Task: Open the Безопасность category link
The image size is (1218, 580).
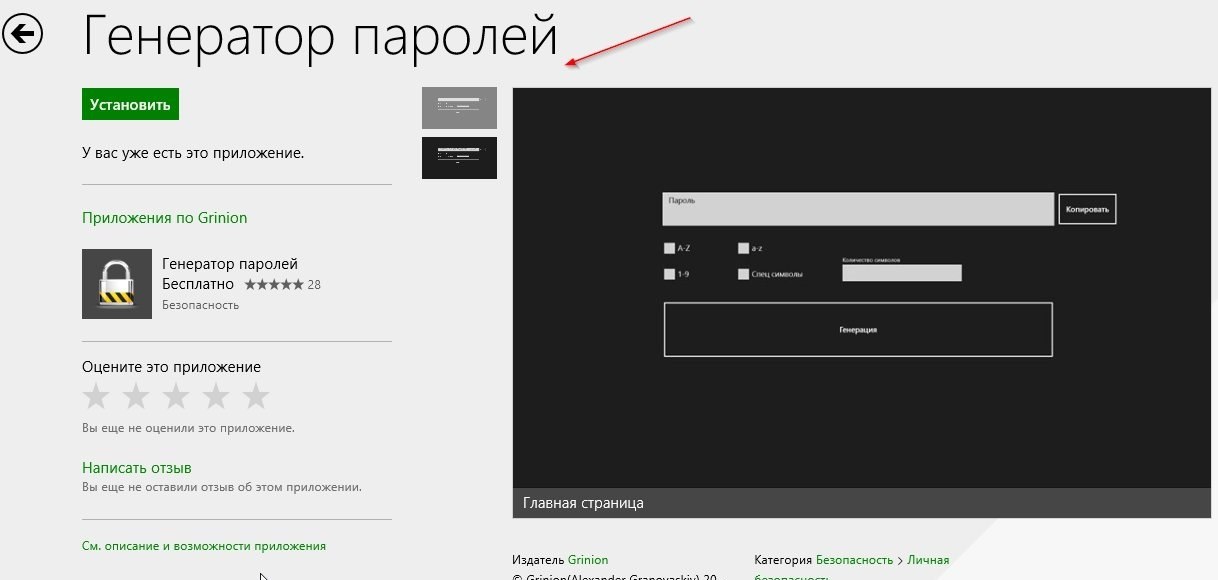Action: [854, 560]
